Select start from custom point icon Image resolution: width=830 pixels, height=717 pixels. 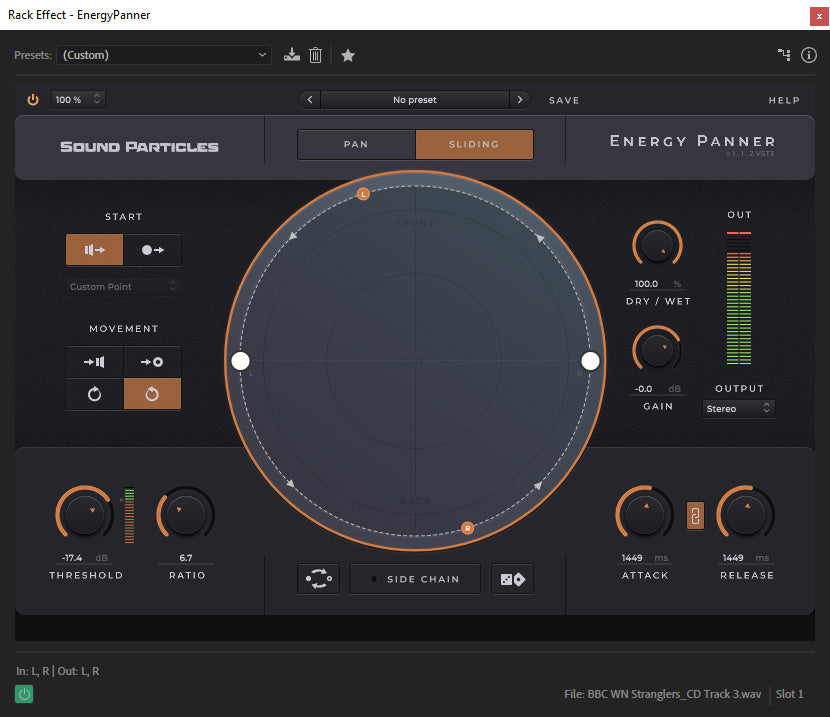pos(152,250)
